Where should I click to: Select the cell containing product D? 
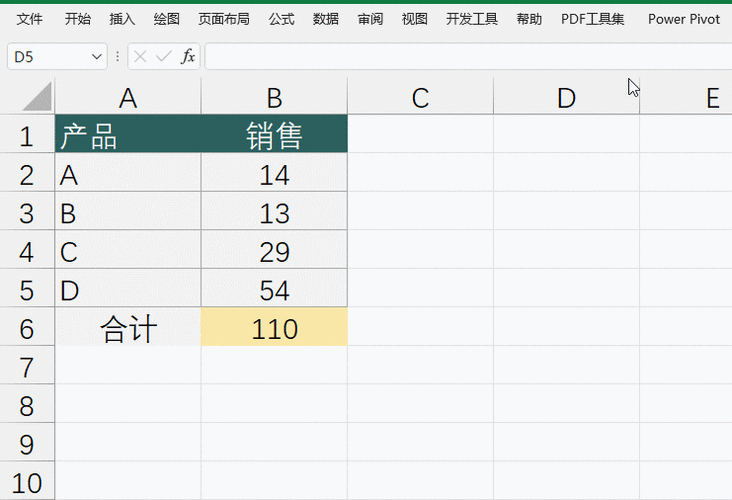pyautogui.click(x=128, y=288)
